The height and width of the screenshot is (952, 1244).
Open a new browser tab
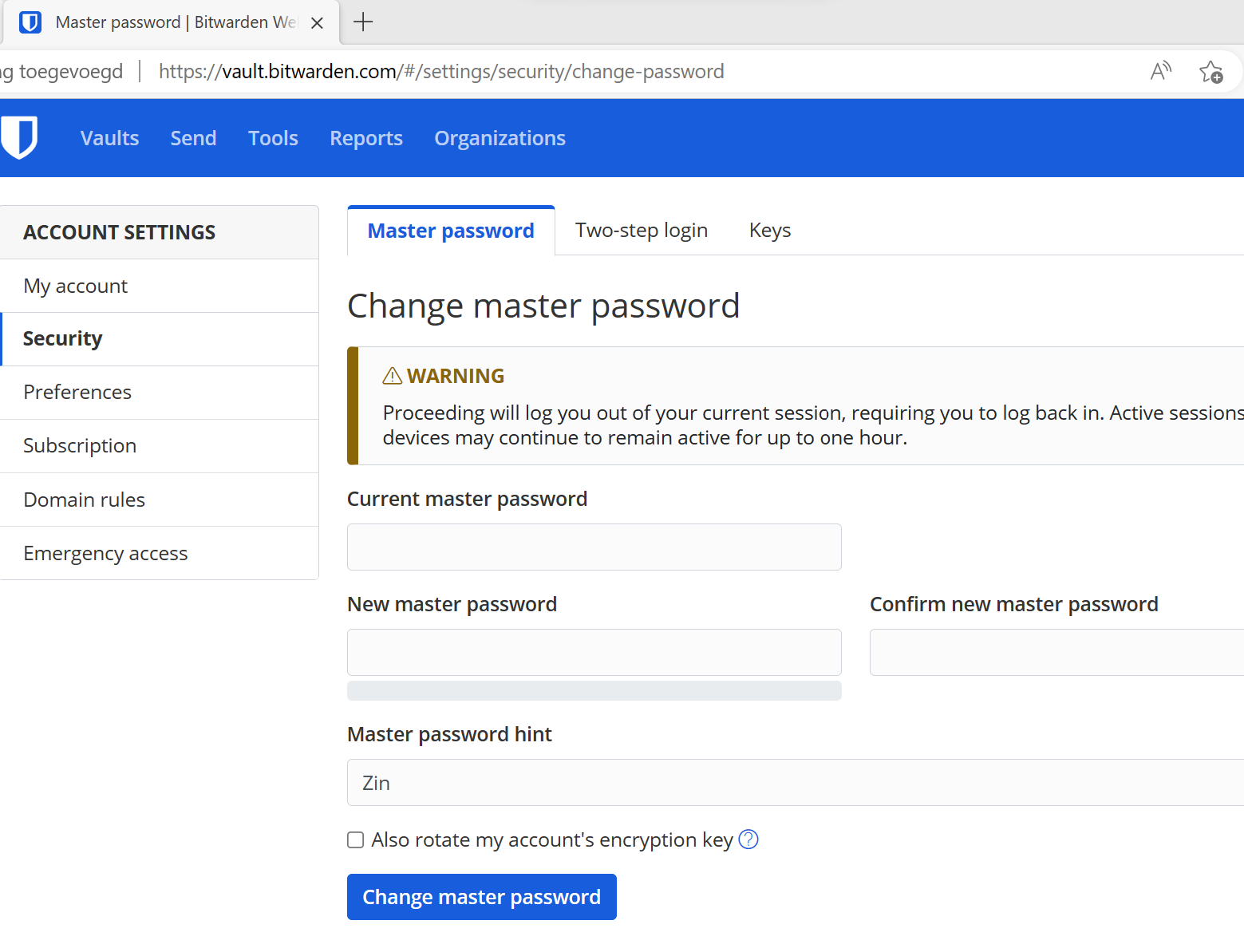[363, 22]
